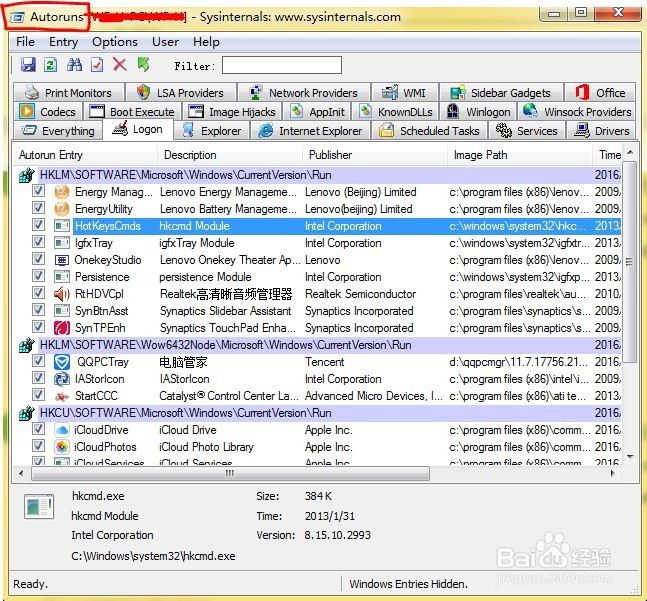Viewport: 647px width, 601px height.
Task: Open the Options menu
Action: point(115,42)
